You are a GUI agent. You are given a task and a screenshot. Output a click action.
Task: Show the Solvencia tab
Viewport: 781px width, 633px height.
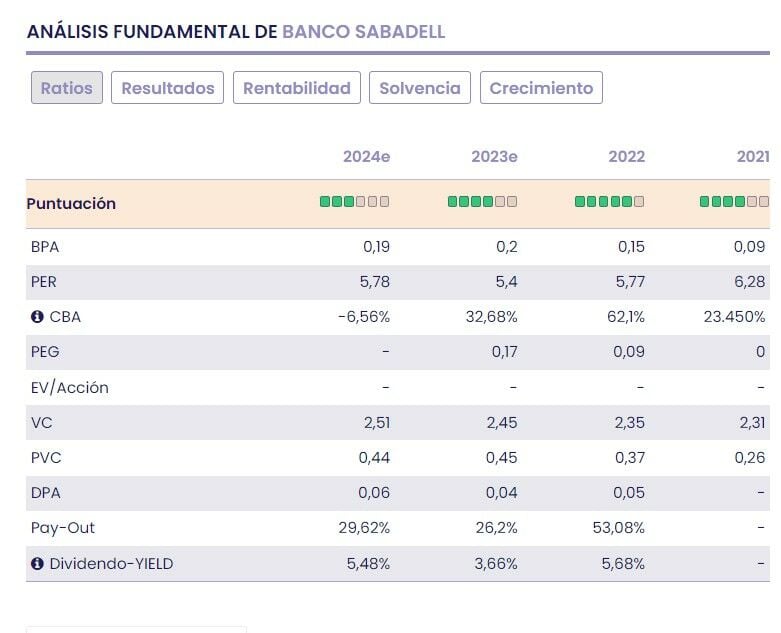pyautogui.click(x=420, y=88)
